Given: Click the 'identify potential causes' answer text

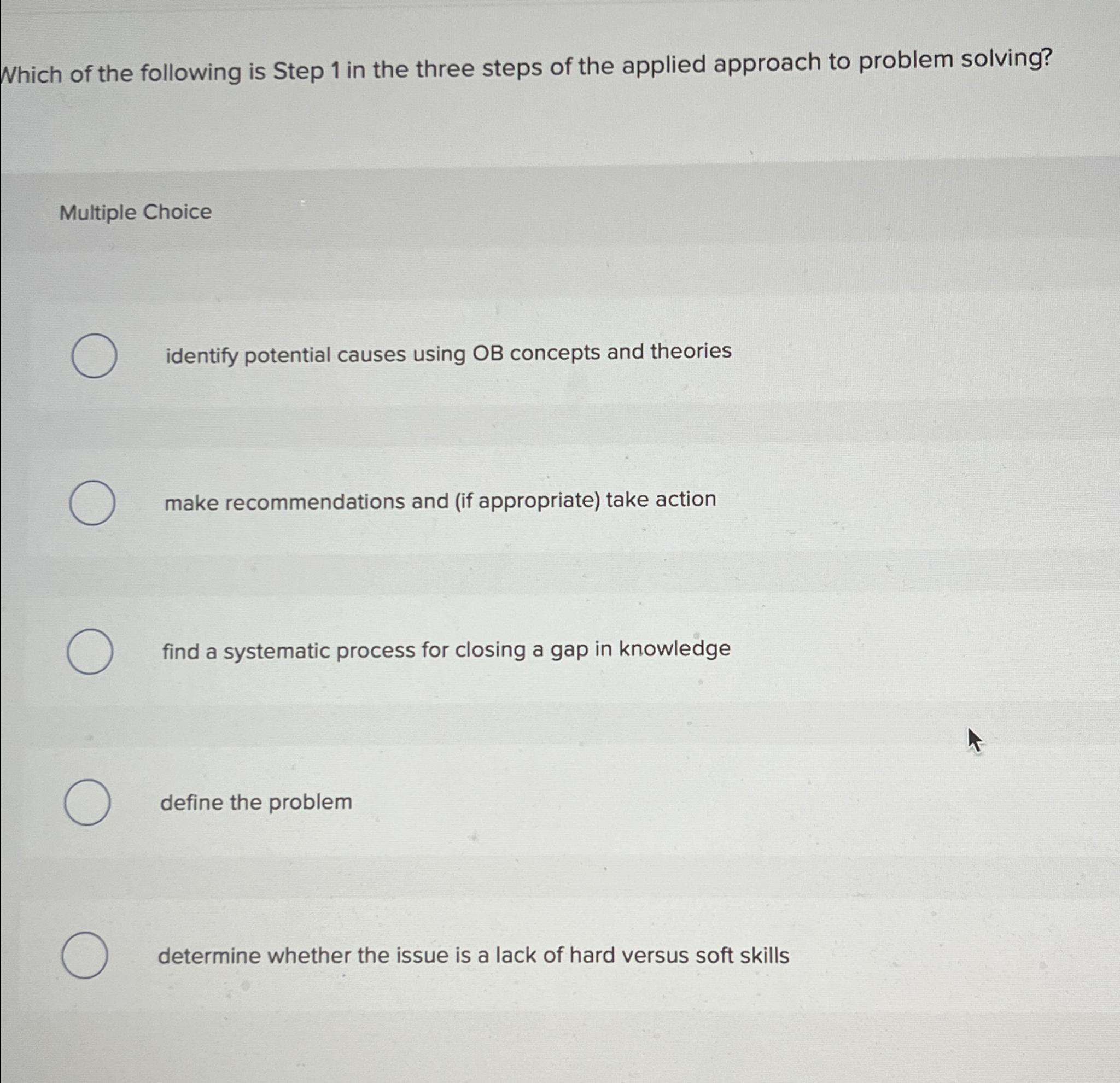Looking at the screenshot, I should pos(447,353).
